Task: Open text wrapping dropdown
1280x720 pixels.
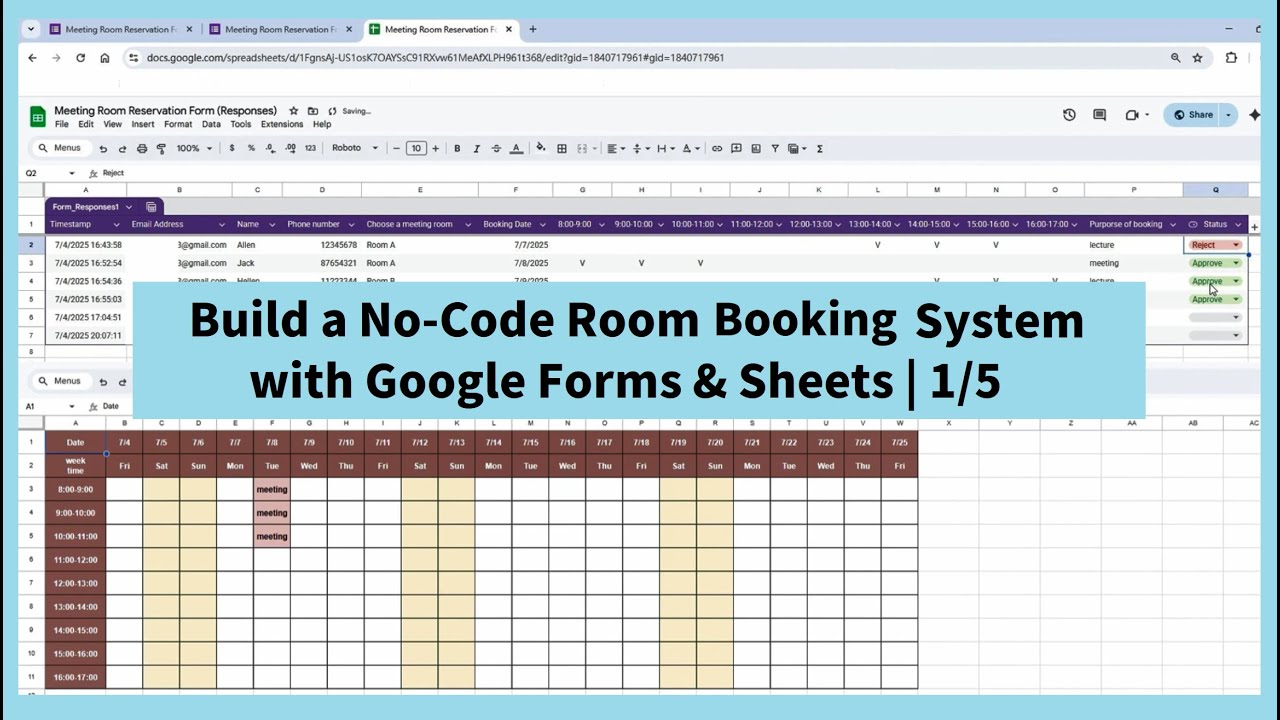Action: tap(666, 148)
